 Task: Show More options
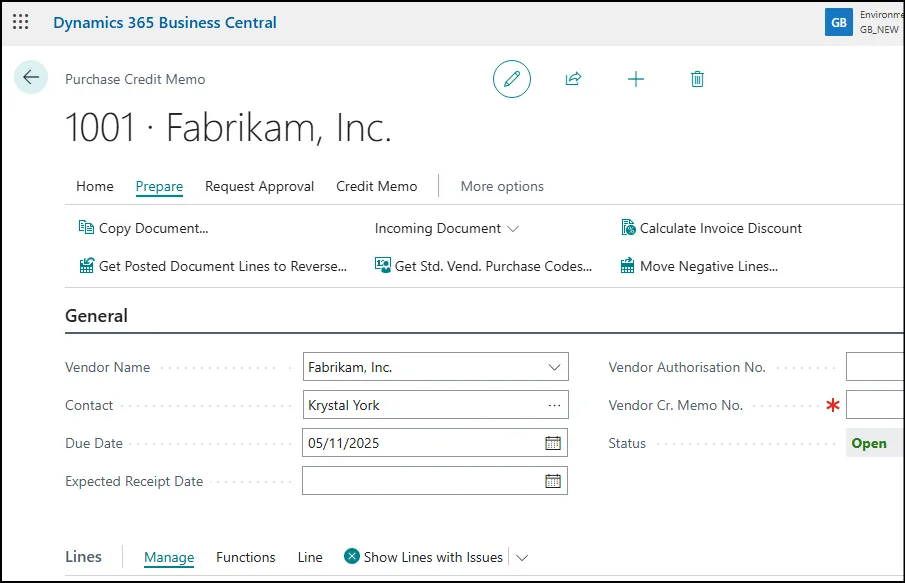[x=502, y=186]
